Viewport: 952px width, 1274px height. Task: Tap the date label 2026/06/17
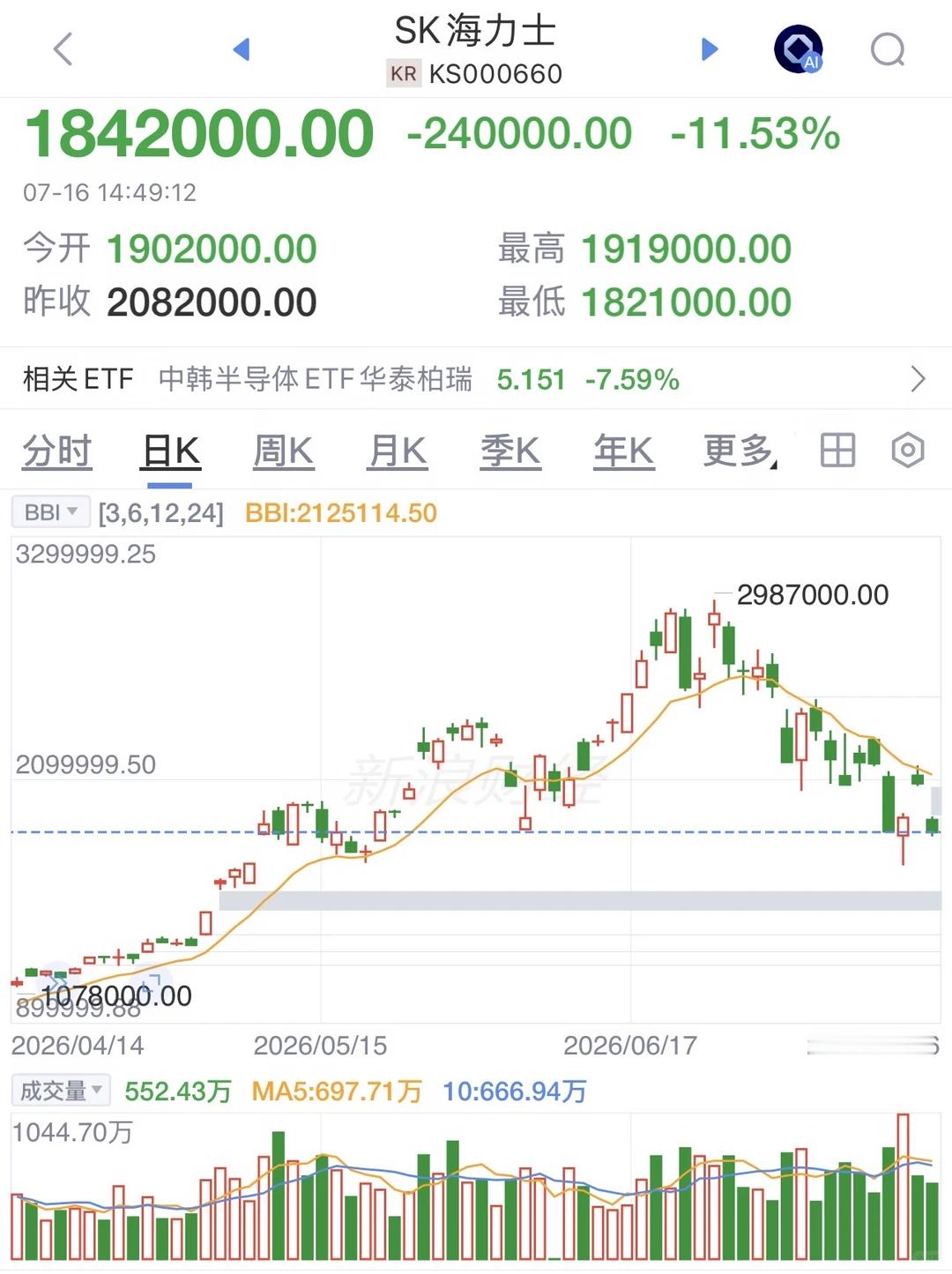(x=630, y=1046)
